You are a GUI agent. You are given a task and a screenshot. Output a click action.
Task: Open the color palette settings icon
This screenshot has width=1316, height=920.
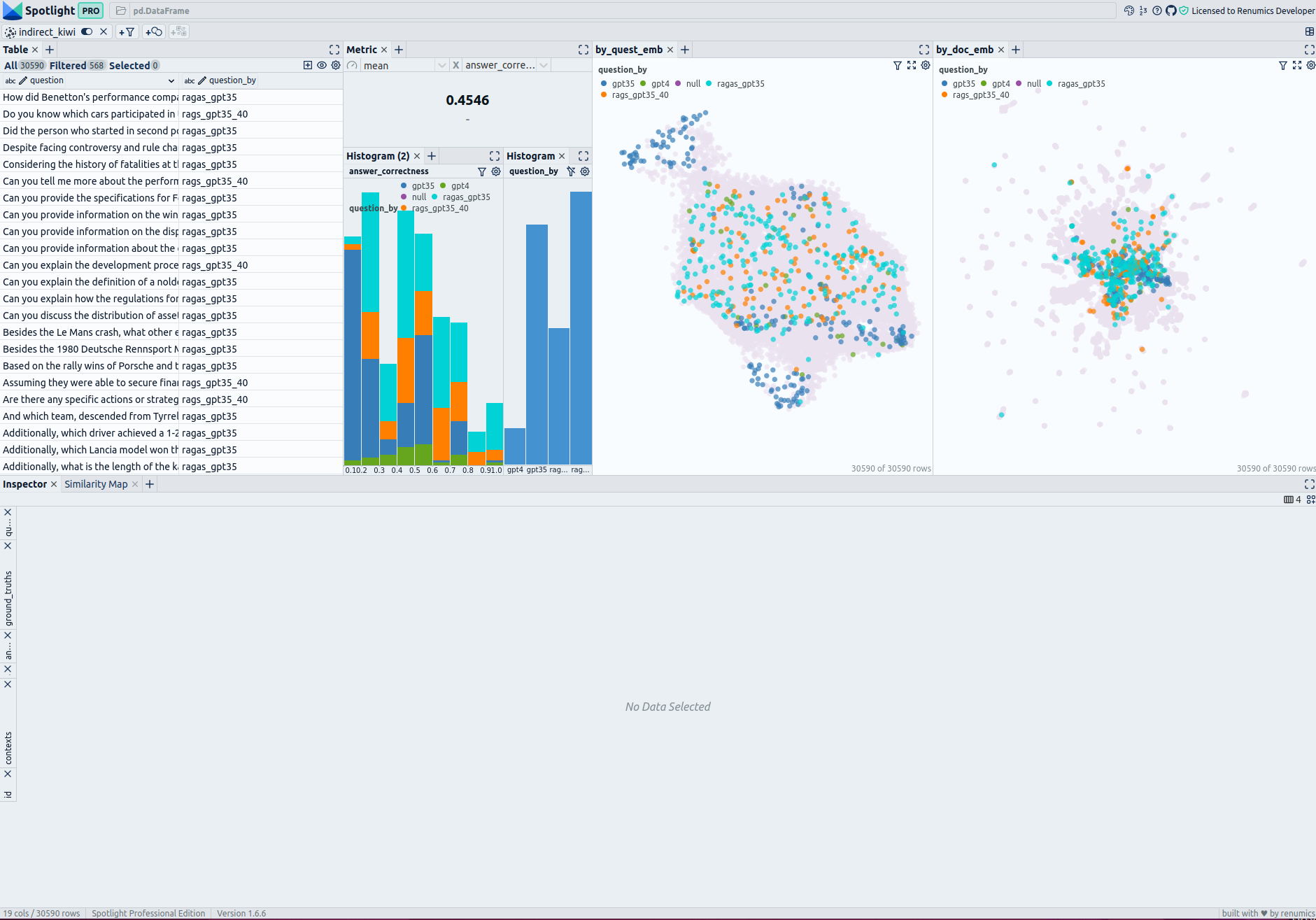(x=1128, y=10)
